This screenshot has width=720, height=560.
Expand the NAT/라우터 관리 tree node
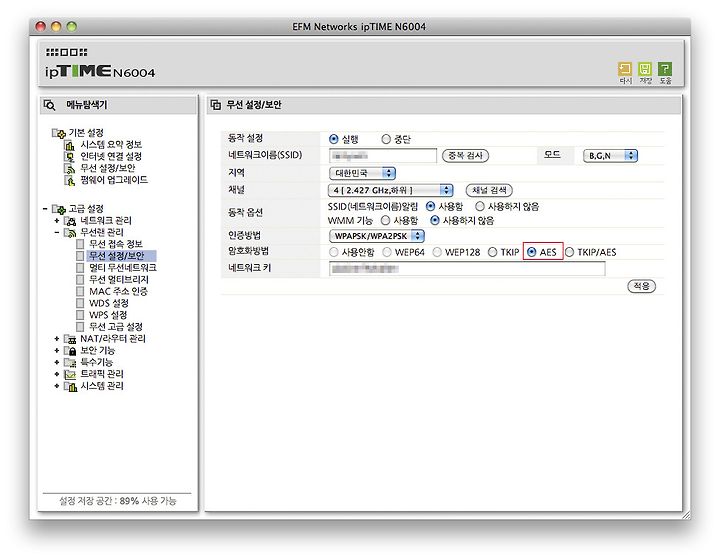tap(56, 339)
